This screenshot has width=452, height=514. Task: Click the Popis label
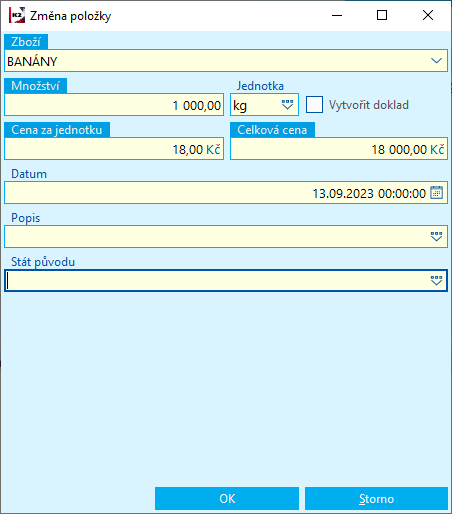pos(26,218)
